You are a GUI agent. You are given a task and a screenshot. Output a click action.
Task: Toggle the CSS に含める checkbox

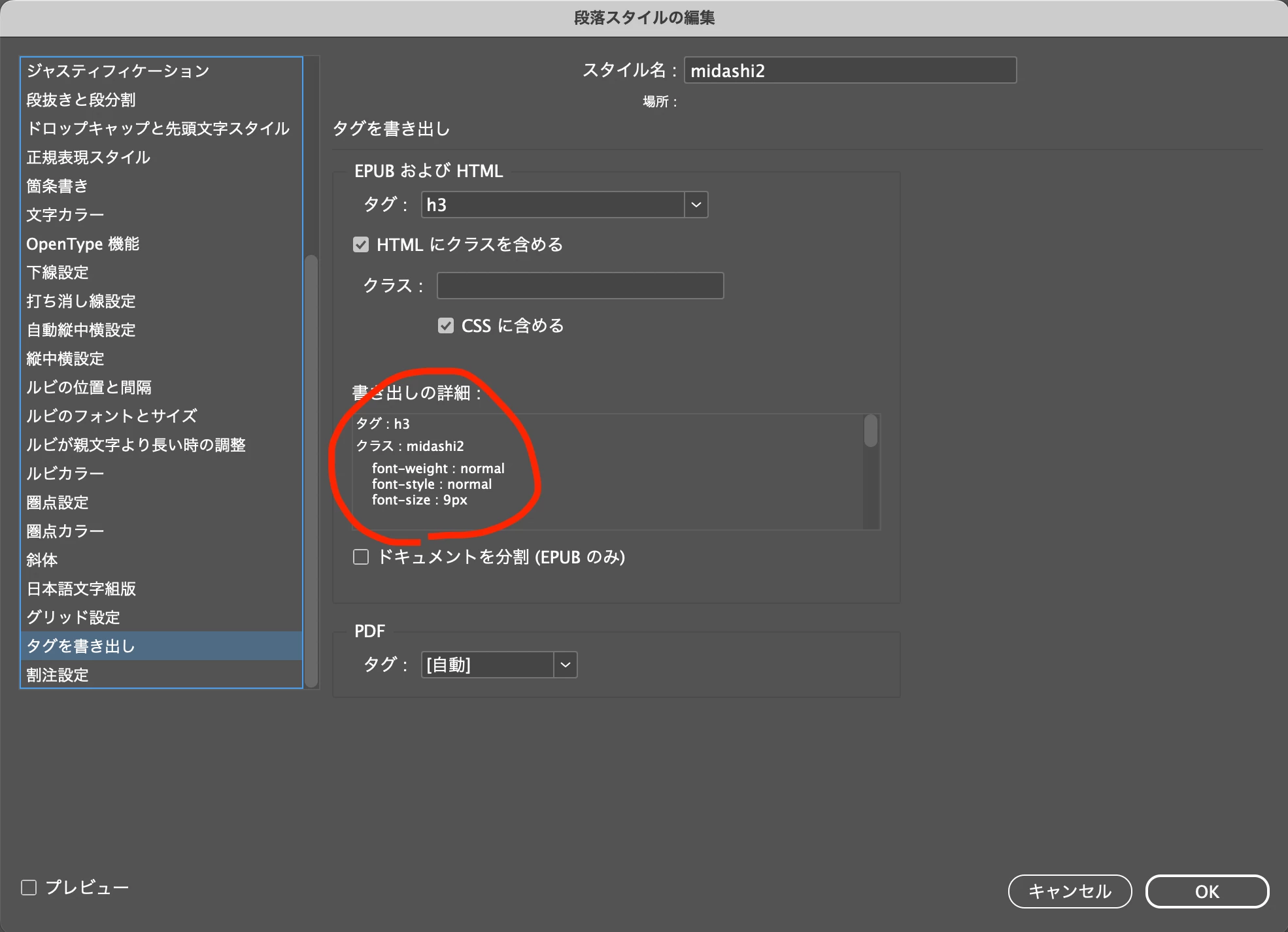(x=446, y=325)
